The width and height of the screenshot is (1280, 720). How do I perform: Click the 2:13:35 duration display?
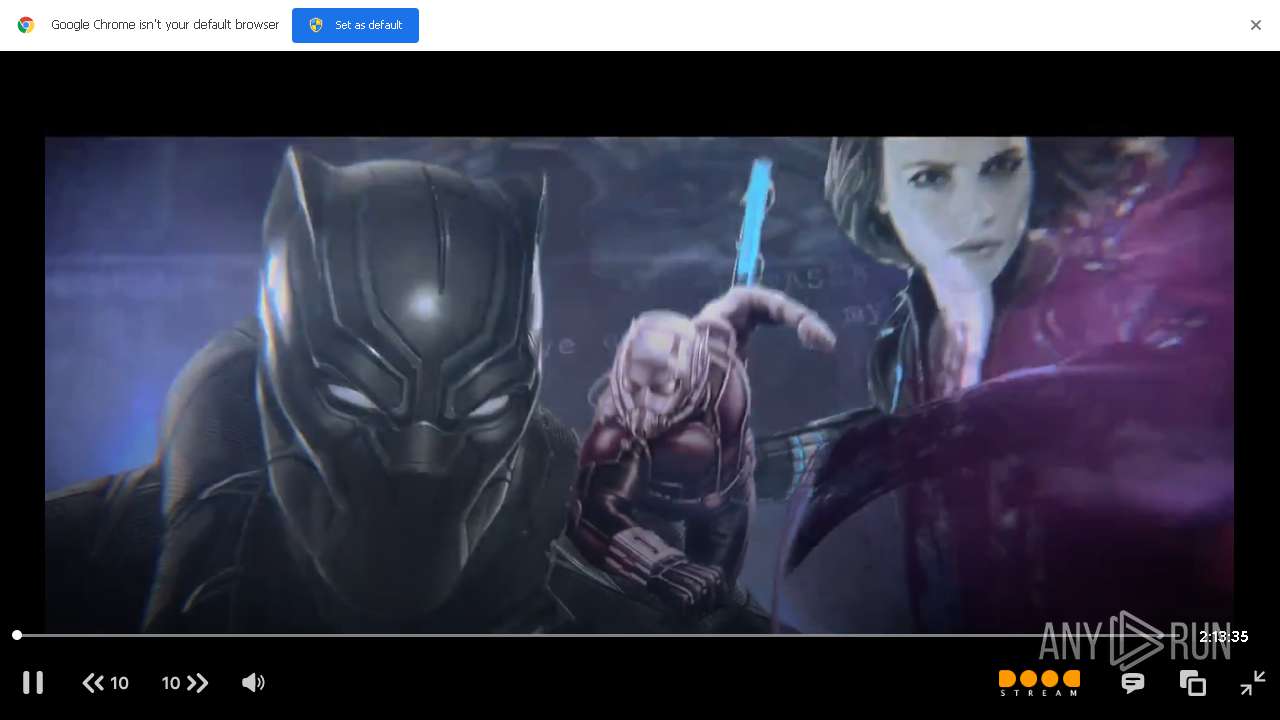pyautogui.click(x=1224, y=637)
